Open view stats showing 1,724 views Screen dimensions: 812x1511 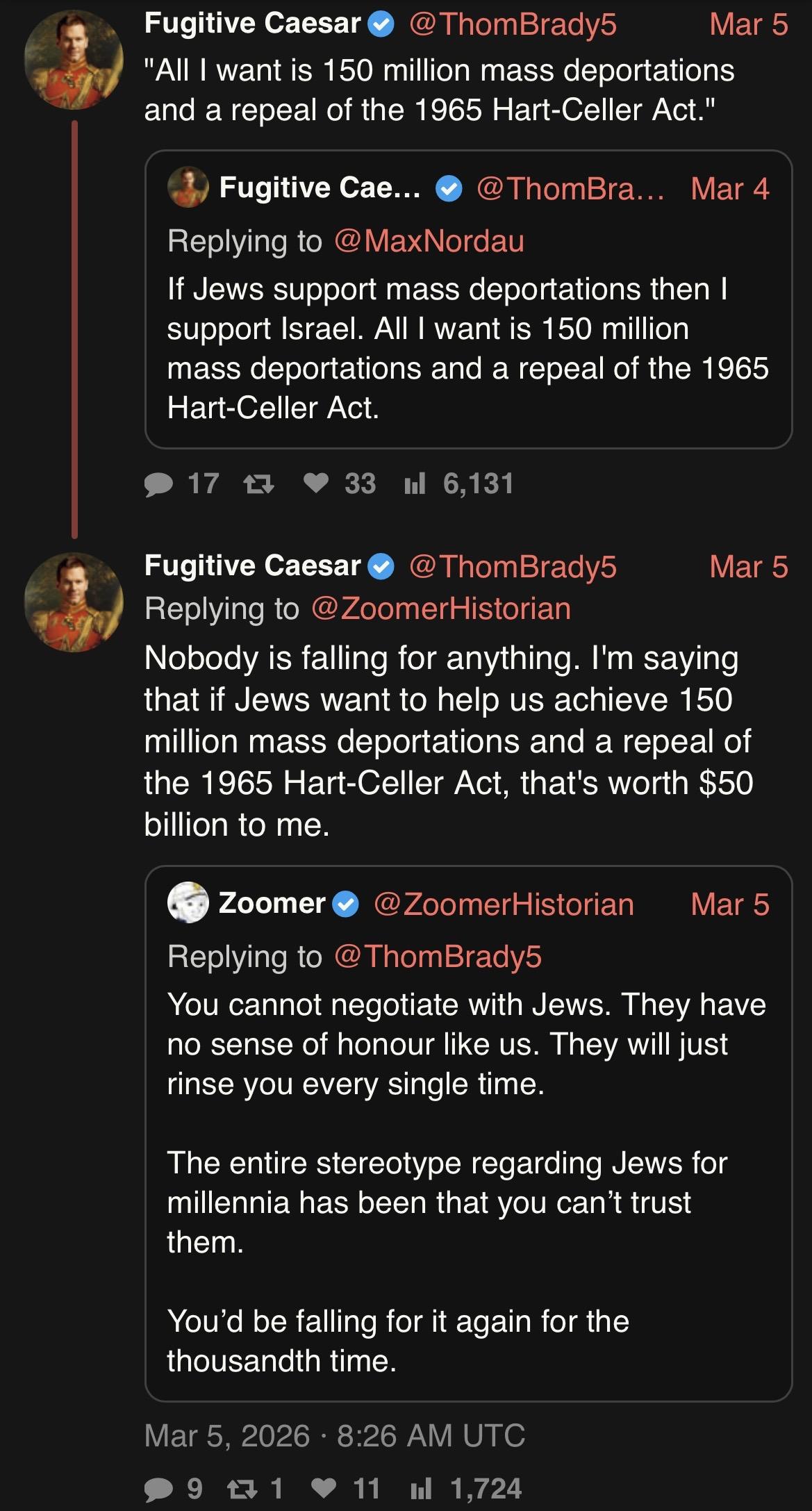421,1489
